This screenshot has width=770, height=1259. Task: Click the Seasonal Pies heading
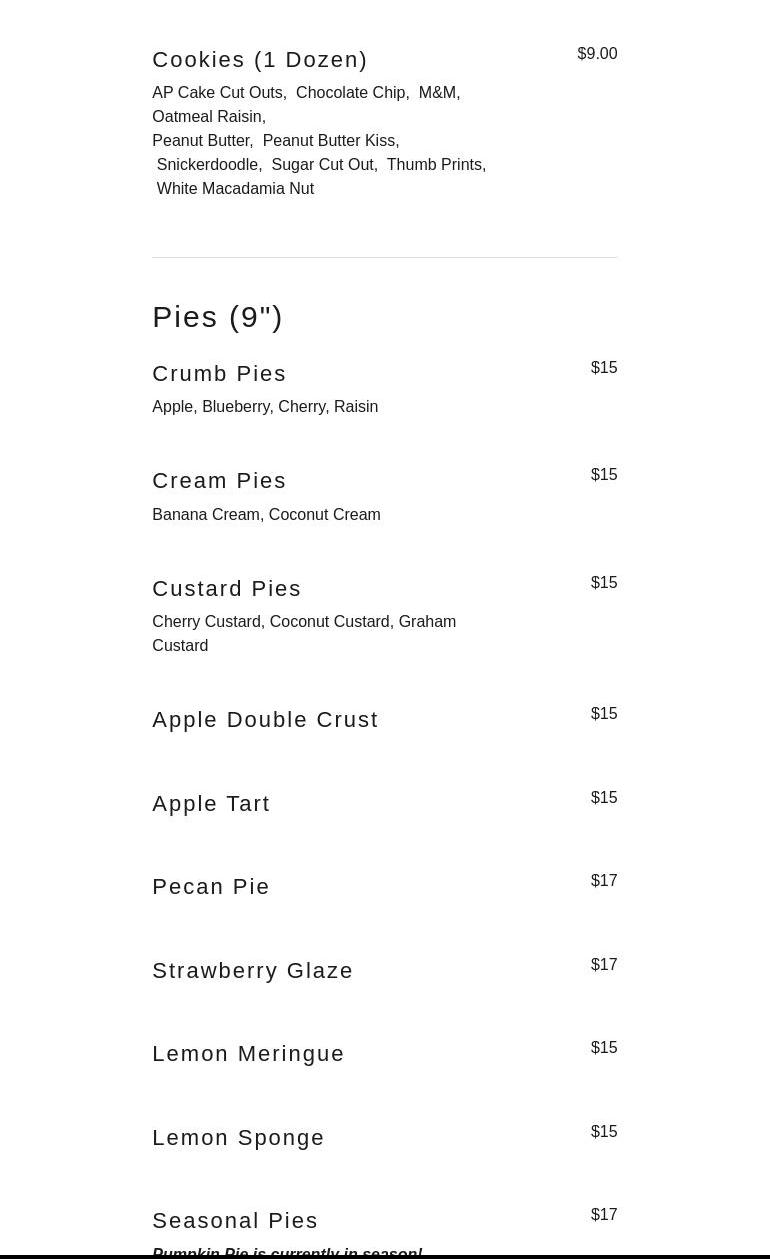tap(235, 1221)
